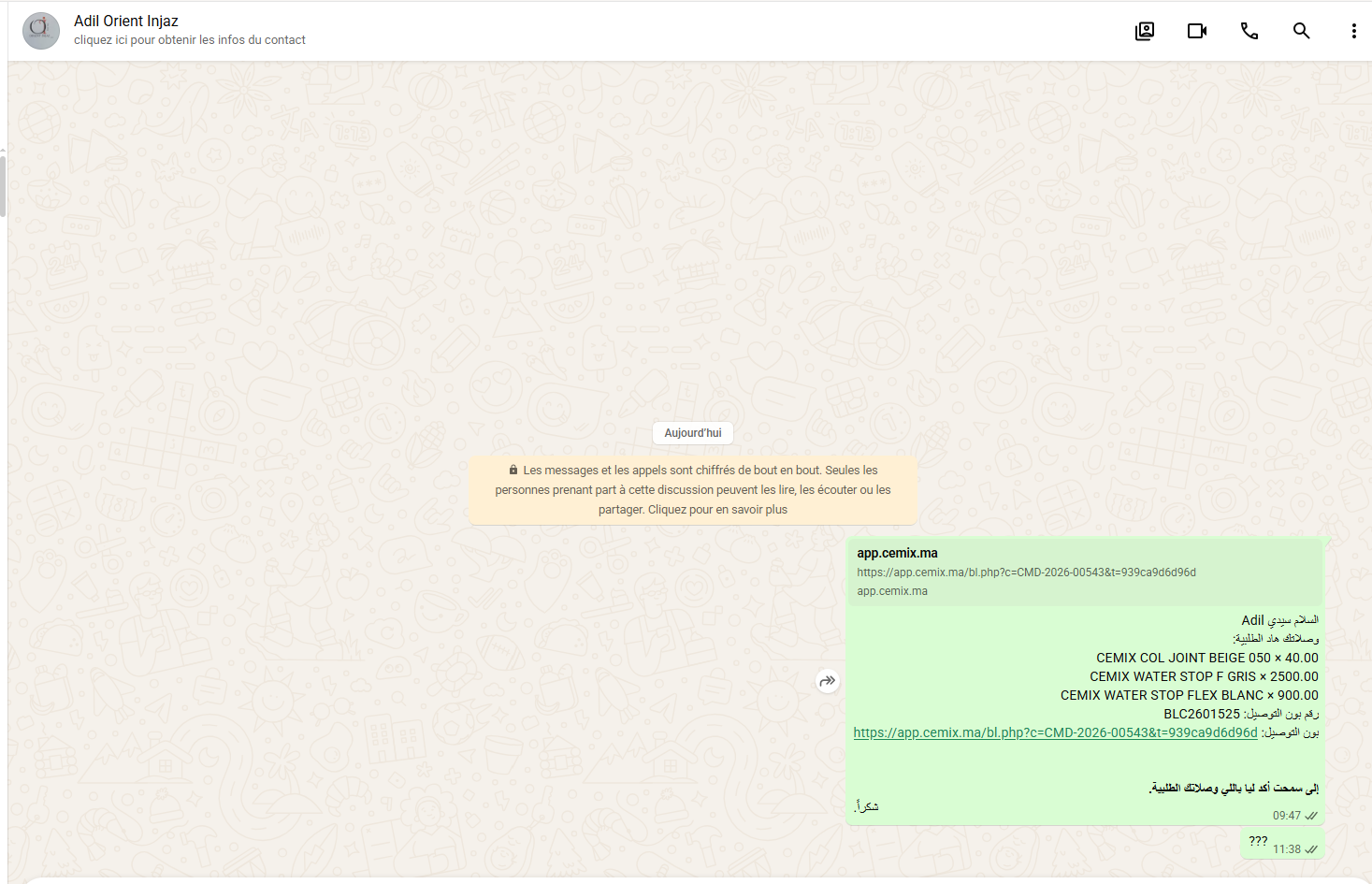
Task: Select the '???' message bubble
Action: pyautogui.click(x=1282, y=844)
